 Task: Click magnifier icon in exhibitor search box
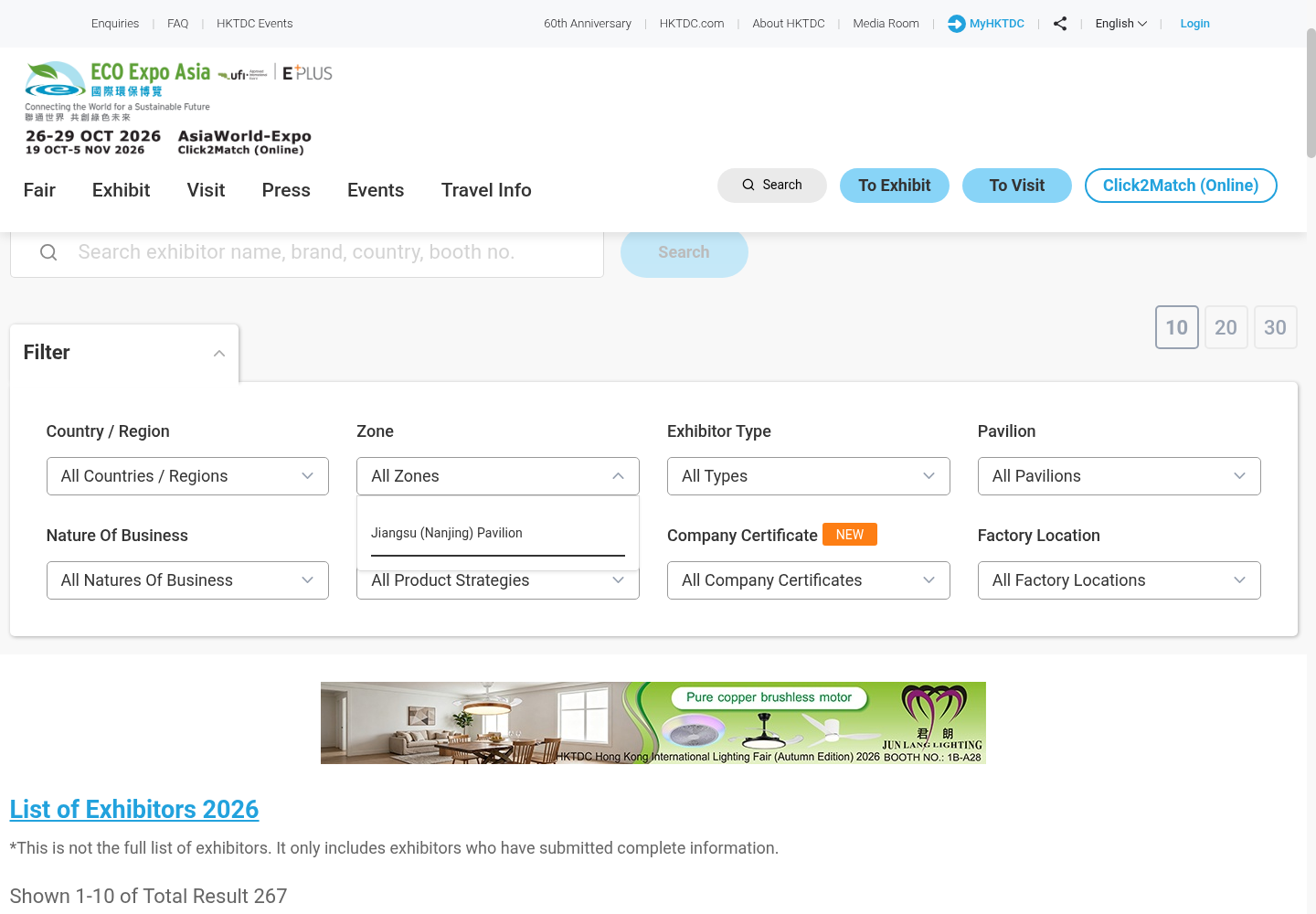pos(48,252)
